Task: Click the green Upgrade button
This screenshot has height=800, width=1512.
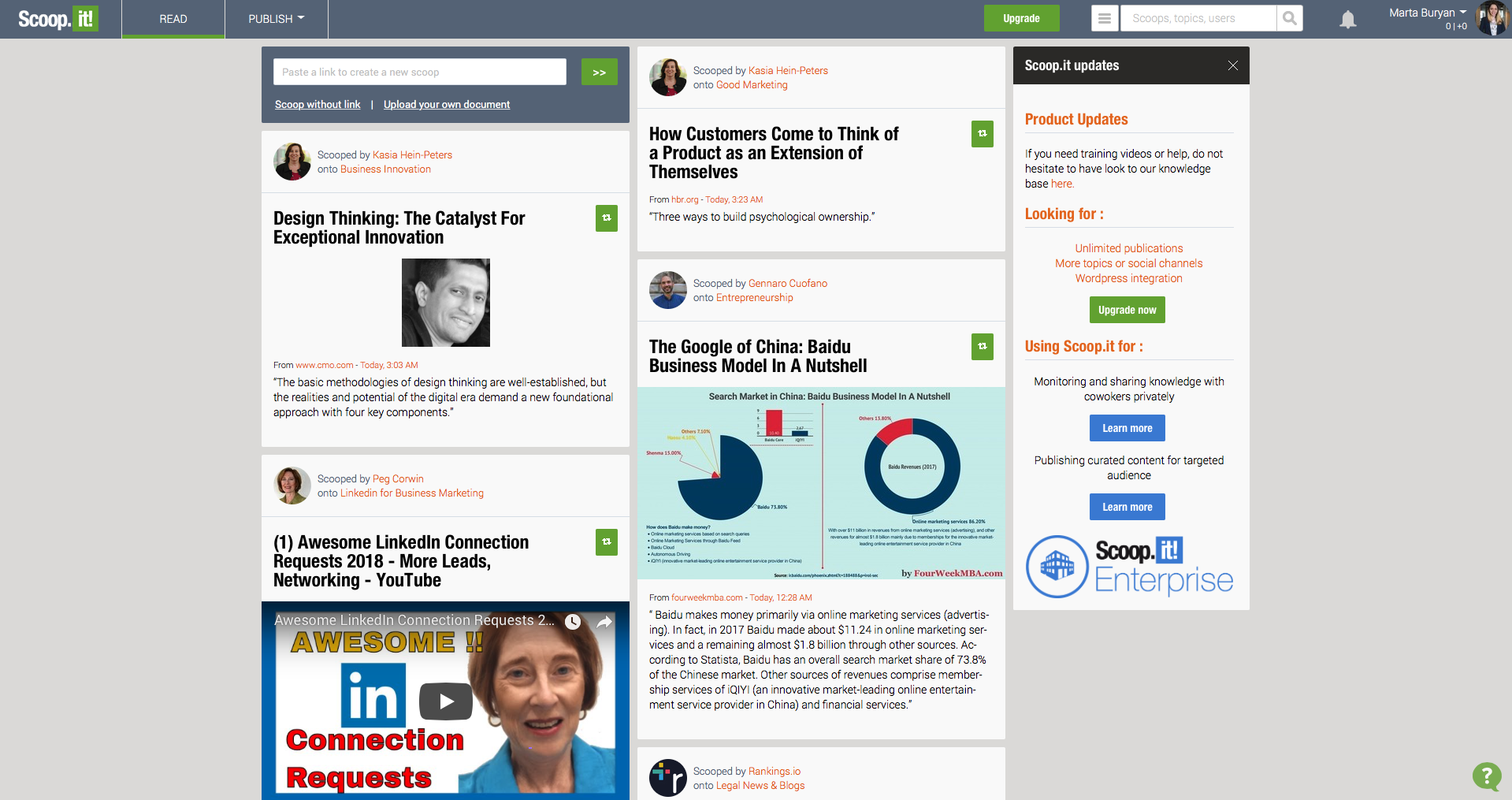Action: click(1021, 18)
